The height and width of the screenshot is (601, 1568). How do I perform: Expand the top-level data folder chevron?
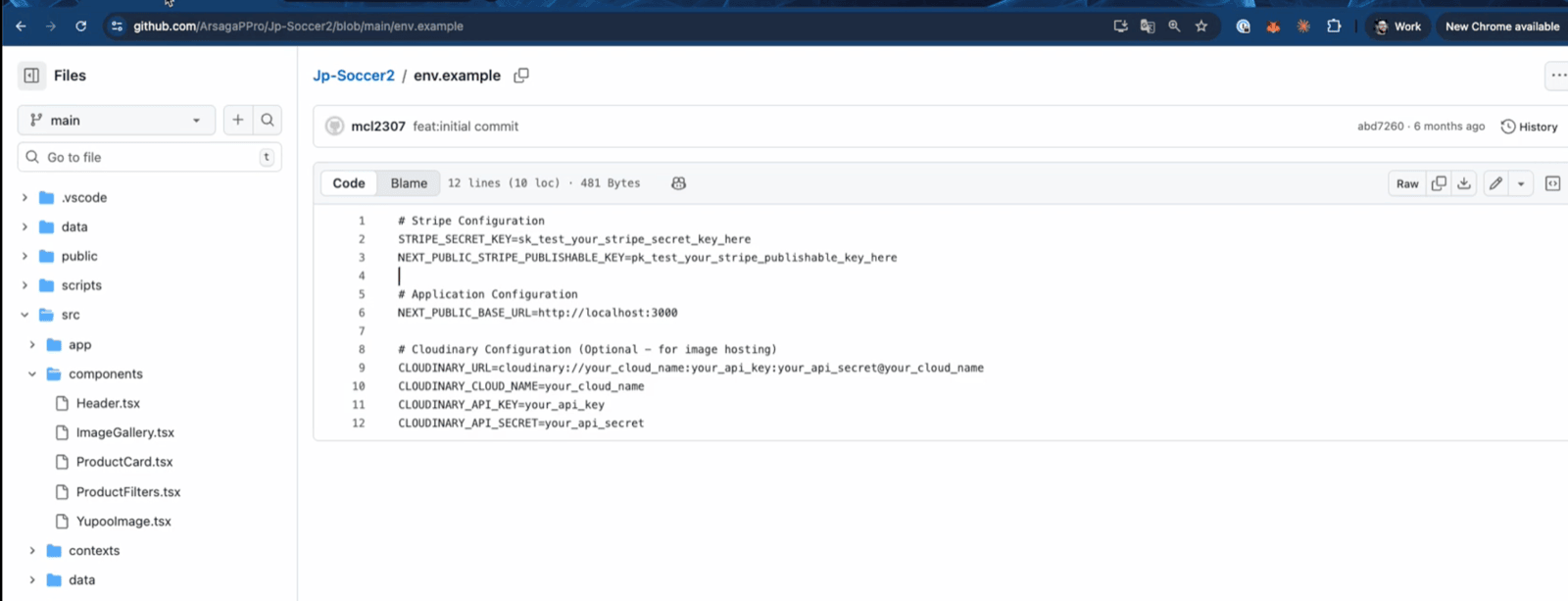tap(24, 226)
